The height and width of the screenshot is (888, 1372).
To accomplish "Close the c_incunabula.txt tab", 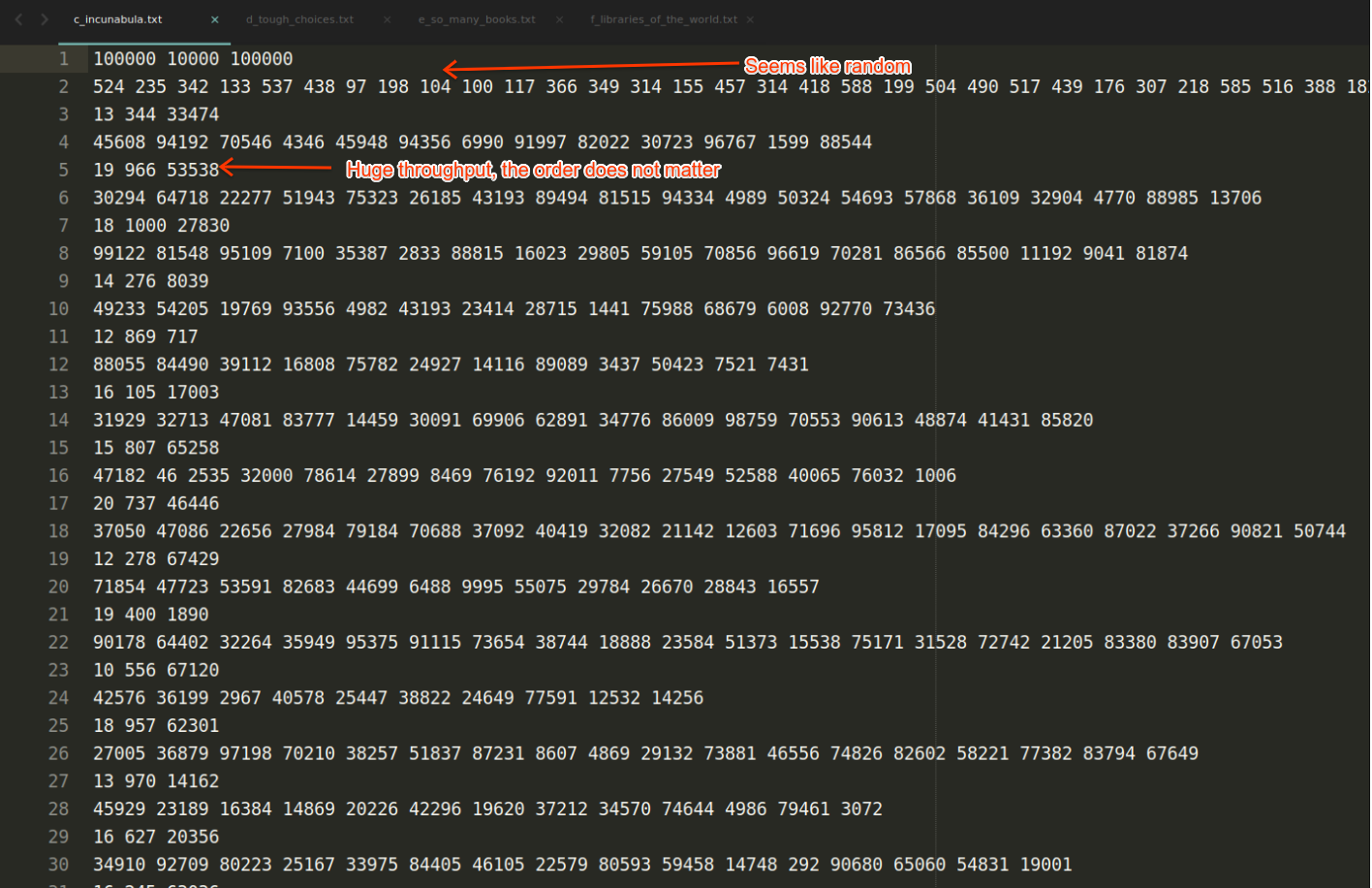I will coord(214,18).
